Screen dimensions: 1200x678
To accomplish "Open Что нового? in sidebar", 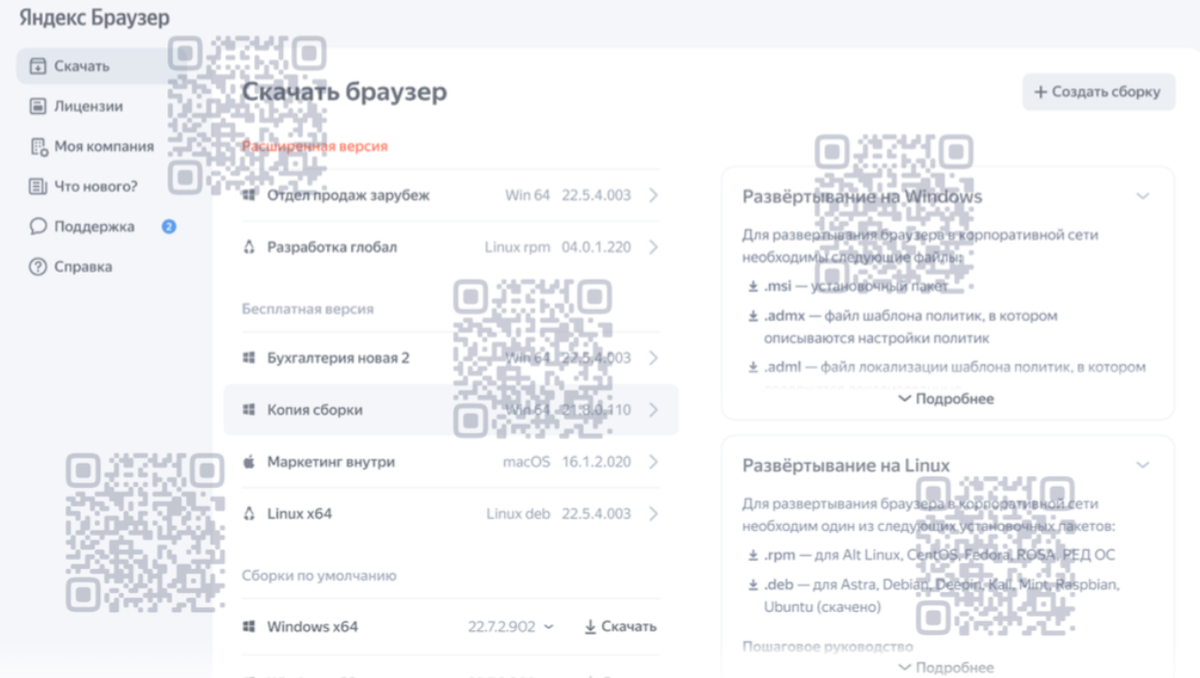I will click(94, 186).
